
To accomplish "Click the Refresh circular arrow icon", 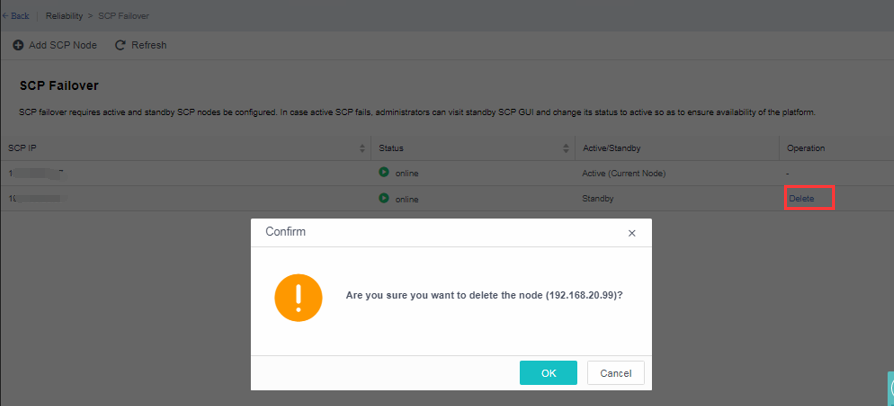I will 121,45.
